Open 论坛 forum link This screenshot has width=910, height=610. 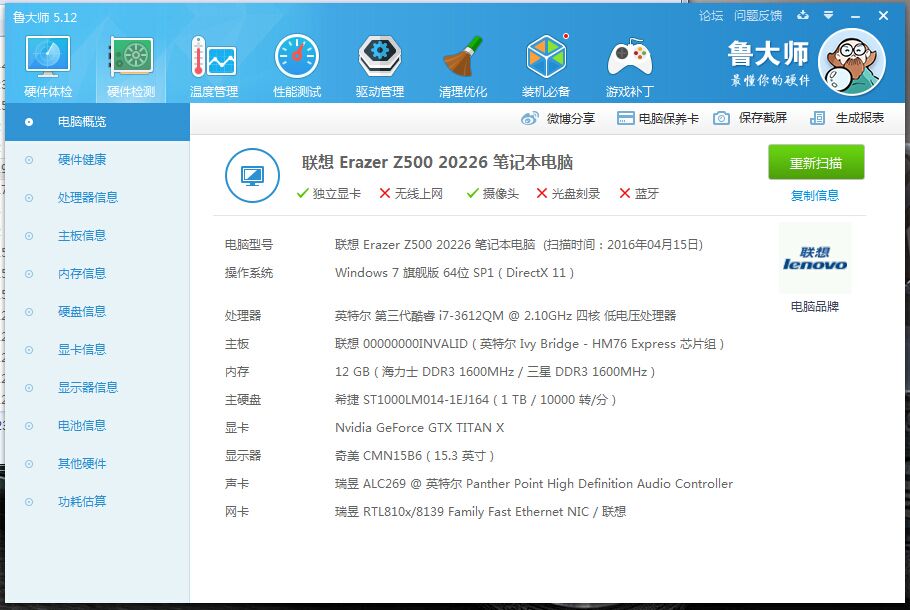[711, 16]
